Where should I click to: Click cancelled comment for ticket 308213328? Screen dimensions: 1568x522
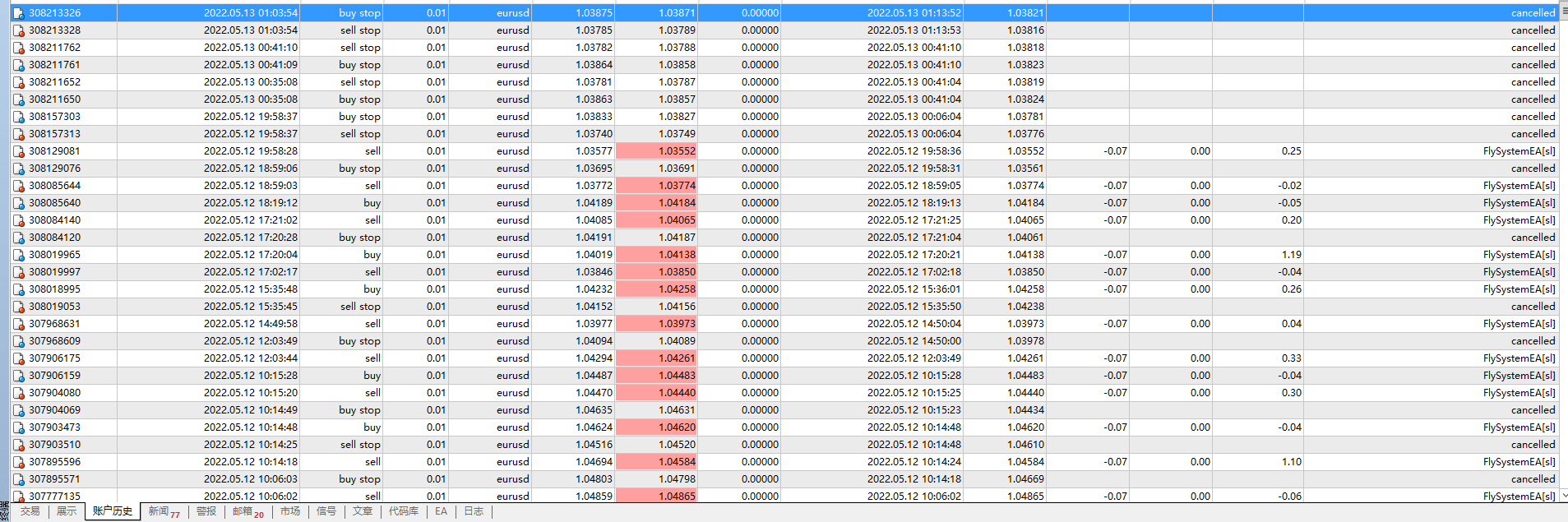[1533, 30]
